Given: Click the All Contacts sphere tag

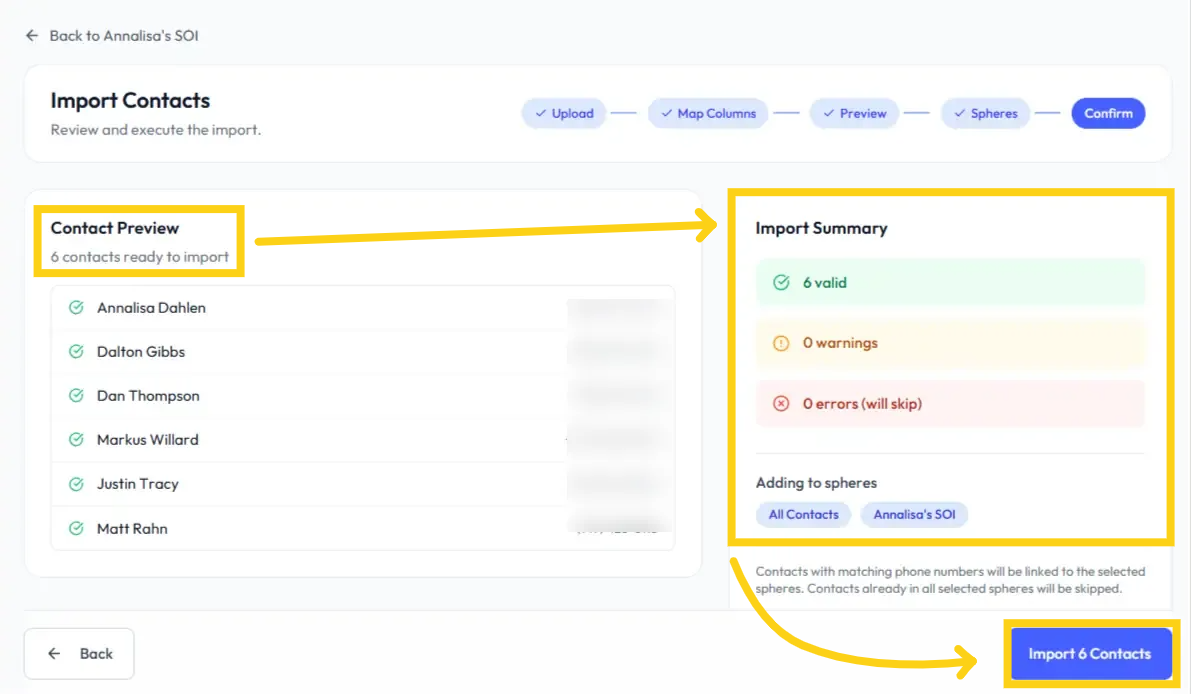Looking at the screenshot, I should click(803, 515).
